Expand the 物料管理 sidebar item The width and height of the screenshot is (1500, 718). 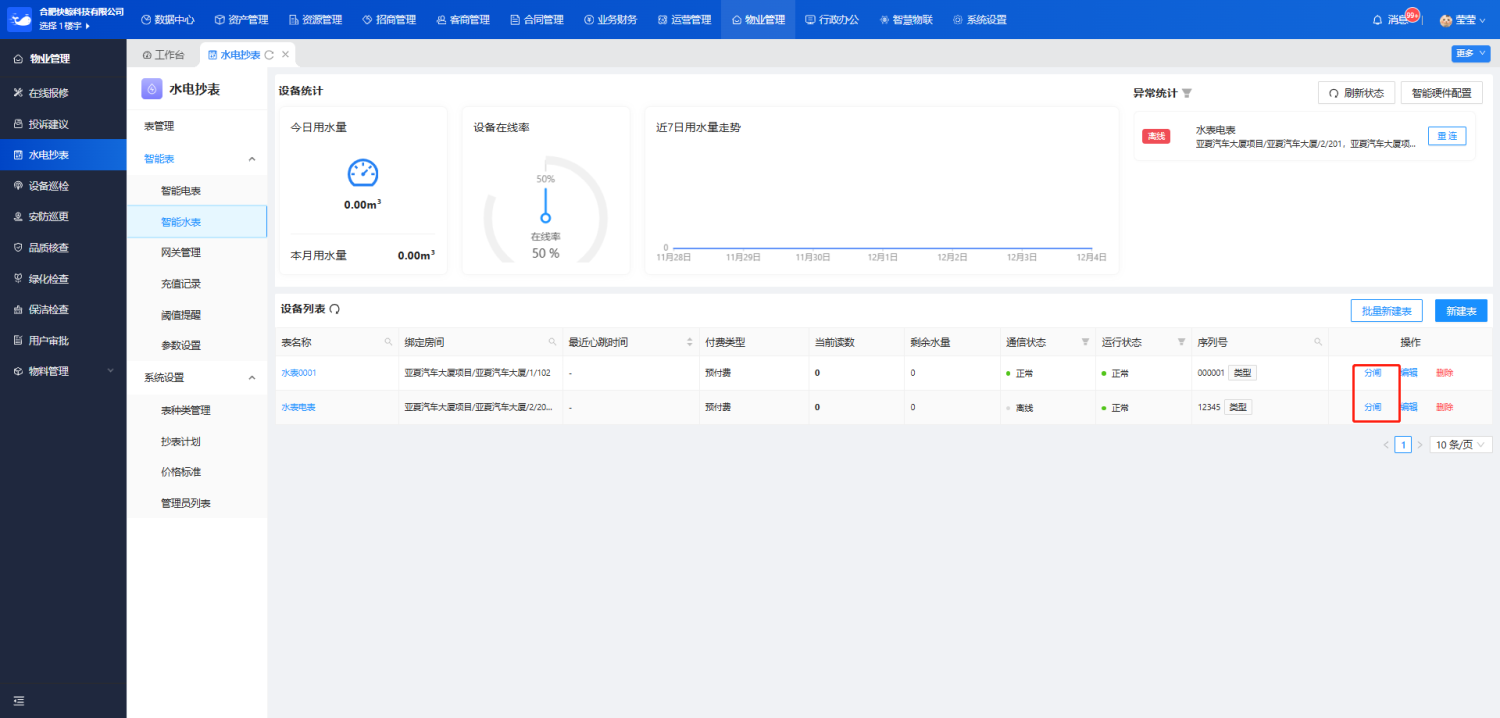[108, 371]
